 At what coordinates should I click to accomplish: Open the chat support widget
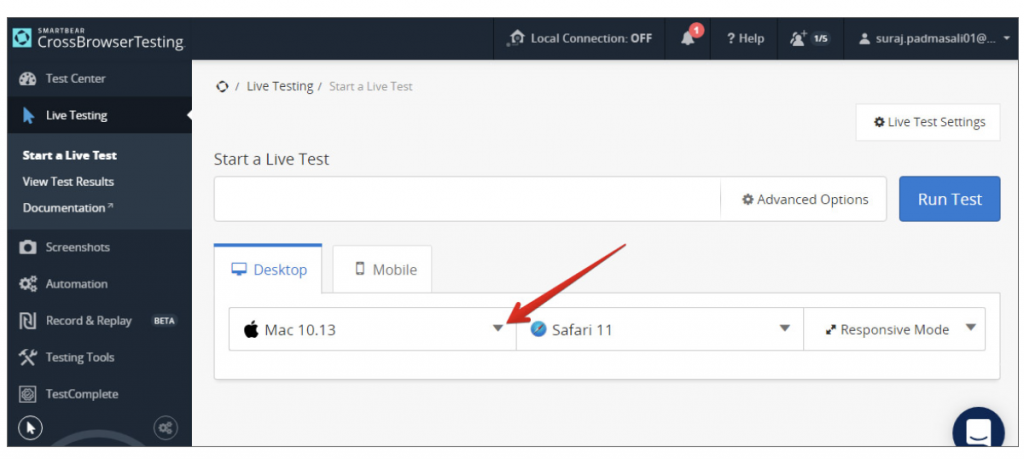tap(978, 430)
